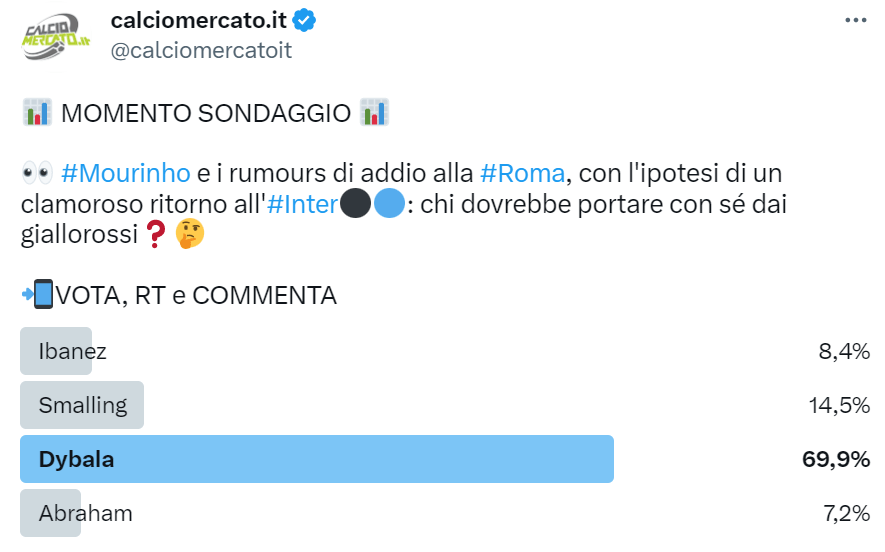Image resolution: width=885 pixels, height=552 pixels.
Task: Click the blue verified badge
Action: point(302,20)
